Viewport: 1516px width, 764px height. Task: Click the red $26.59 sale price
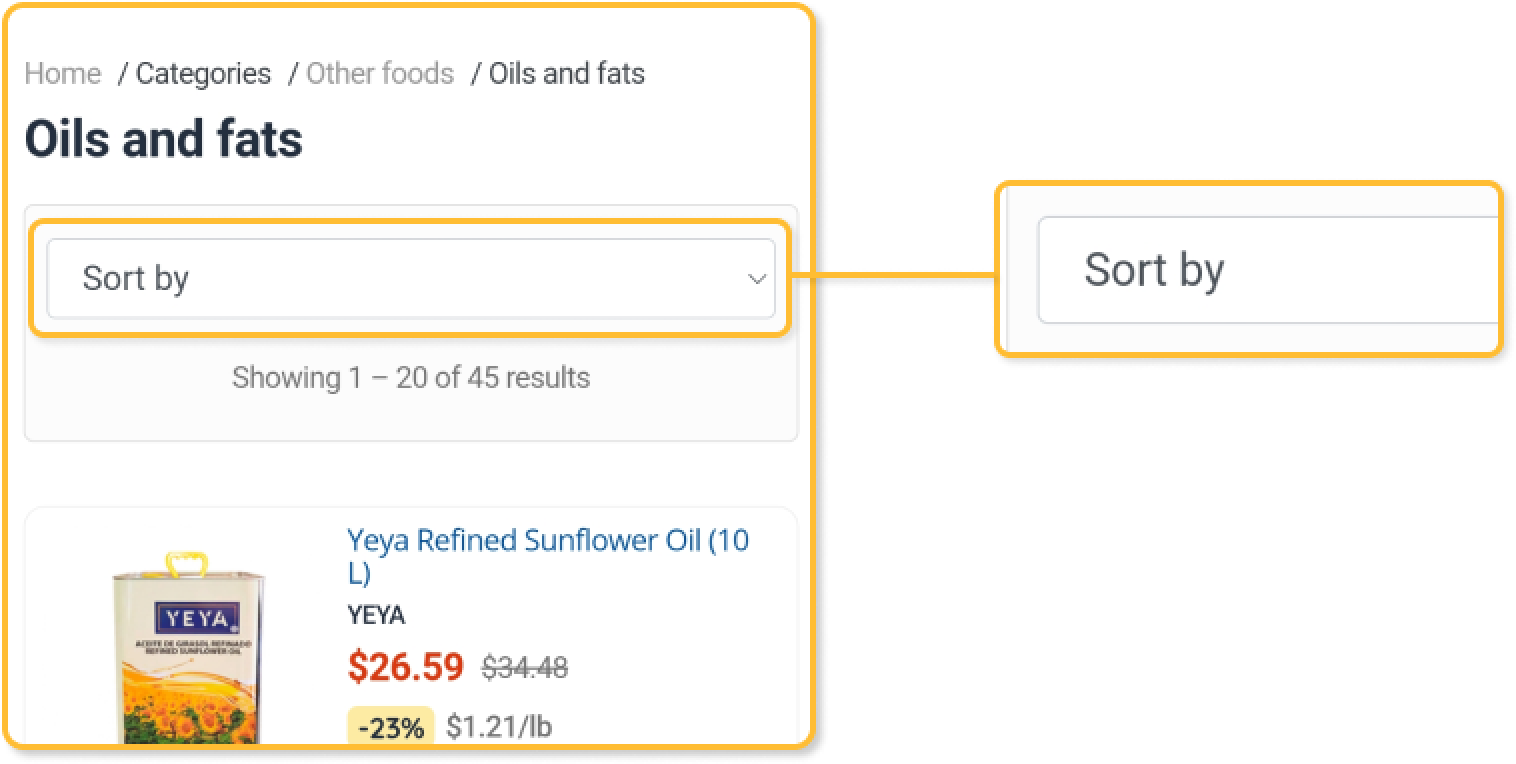(405, 666)
